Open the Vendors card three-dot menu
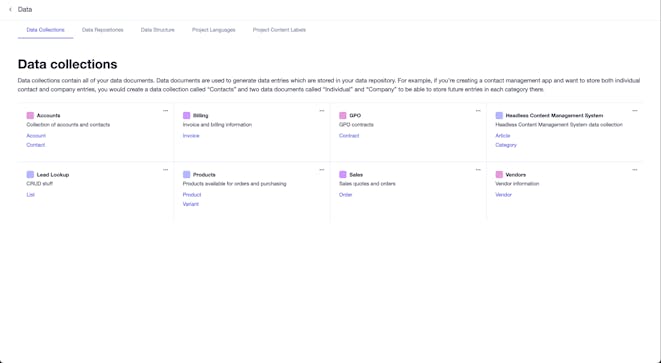The width and height of the screenshot is (661, 363). pyautogui.click(x=634, y=170)
